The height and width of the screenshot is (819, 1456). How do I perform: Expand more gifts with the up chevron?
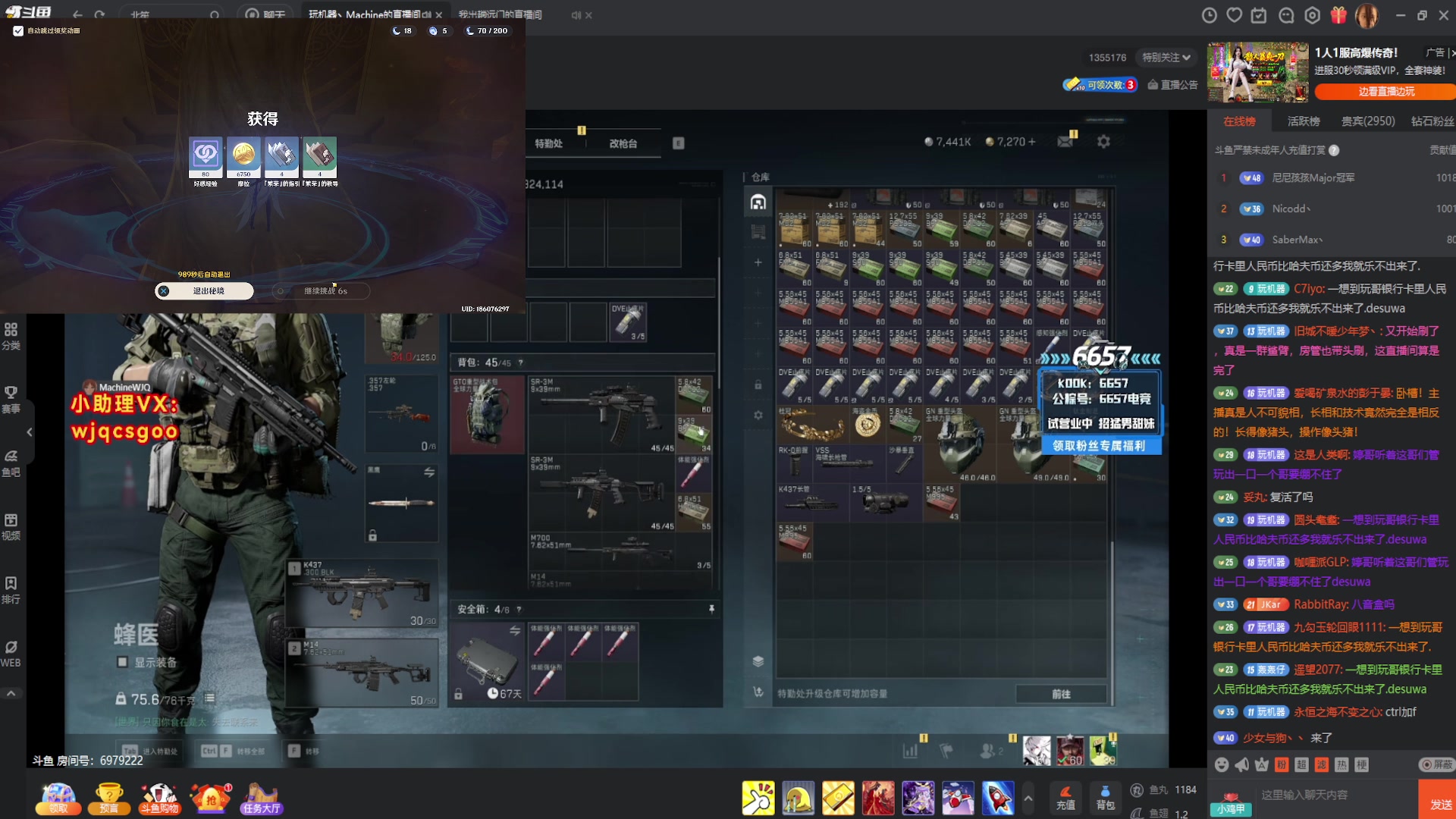[x=1028, y=798]
